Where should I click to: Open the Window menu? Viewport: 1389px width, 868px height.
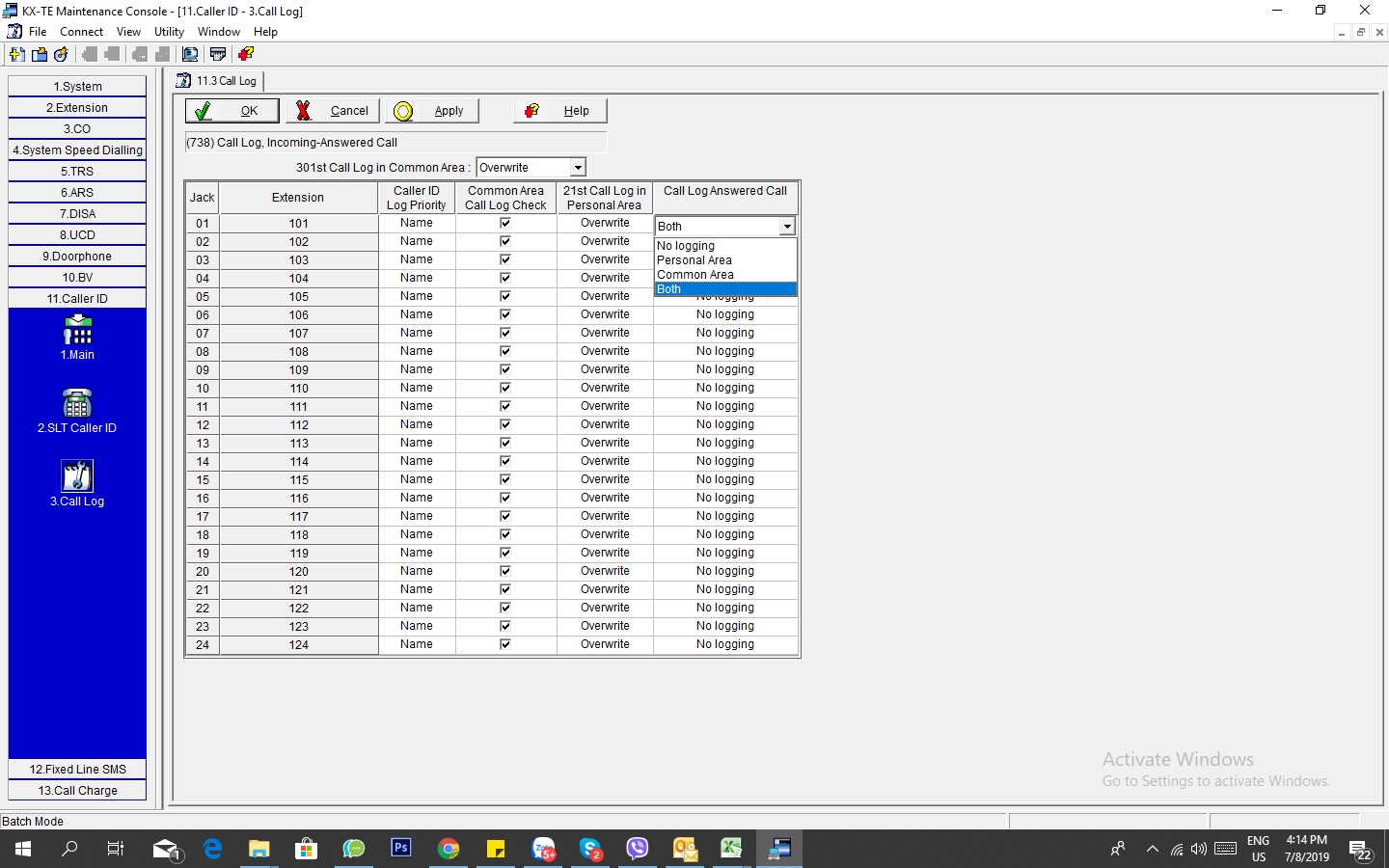tap(219, 32)
